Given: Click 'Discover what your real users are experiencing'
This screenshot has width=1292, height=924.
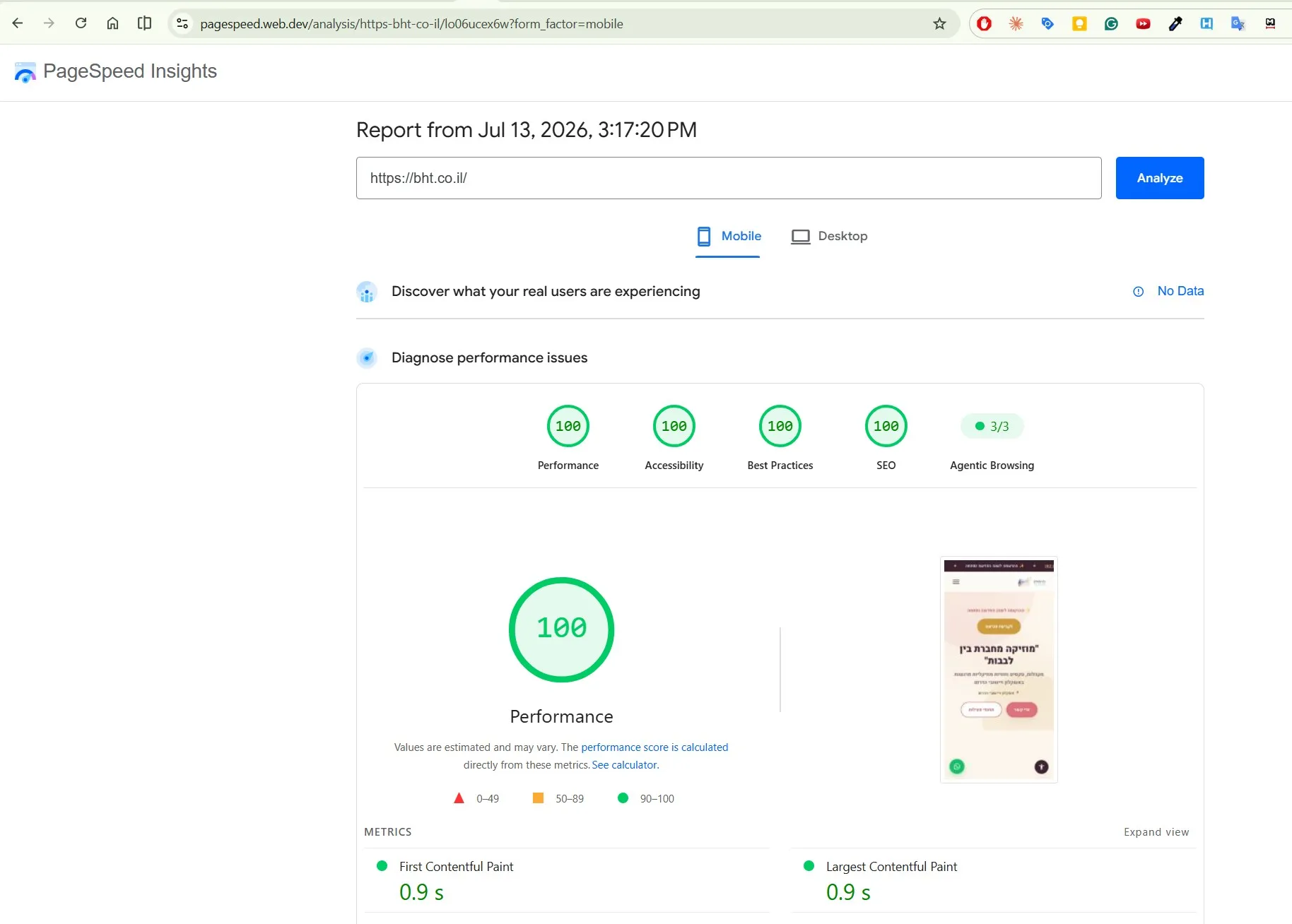Looking at the screenshot, I should (546, 291).
